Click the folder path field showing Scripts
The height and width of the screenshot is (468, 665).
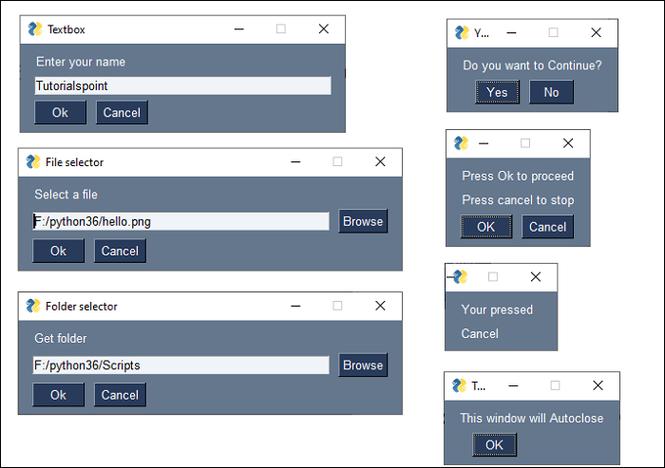click(181, 366)
